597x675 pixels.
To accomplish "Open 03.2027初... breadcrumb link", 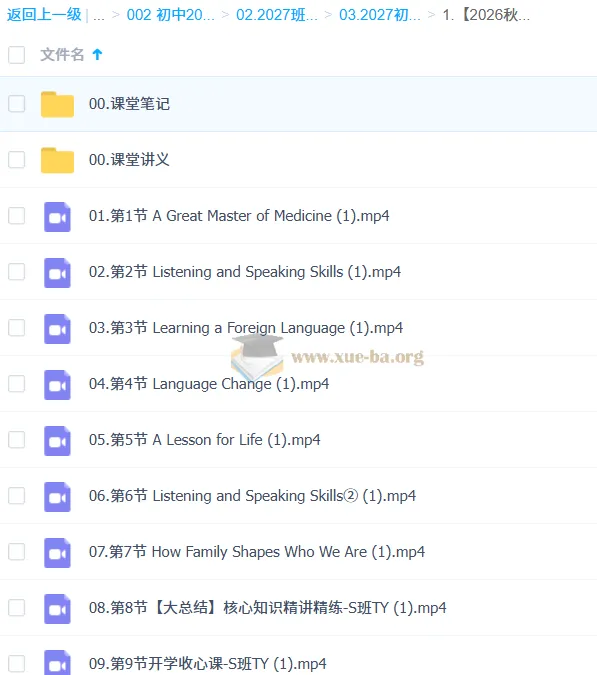I will click(380, 15).
